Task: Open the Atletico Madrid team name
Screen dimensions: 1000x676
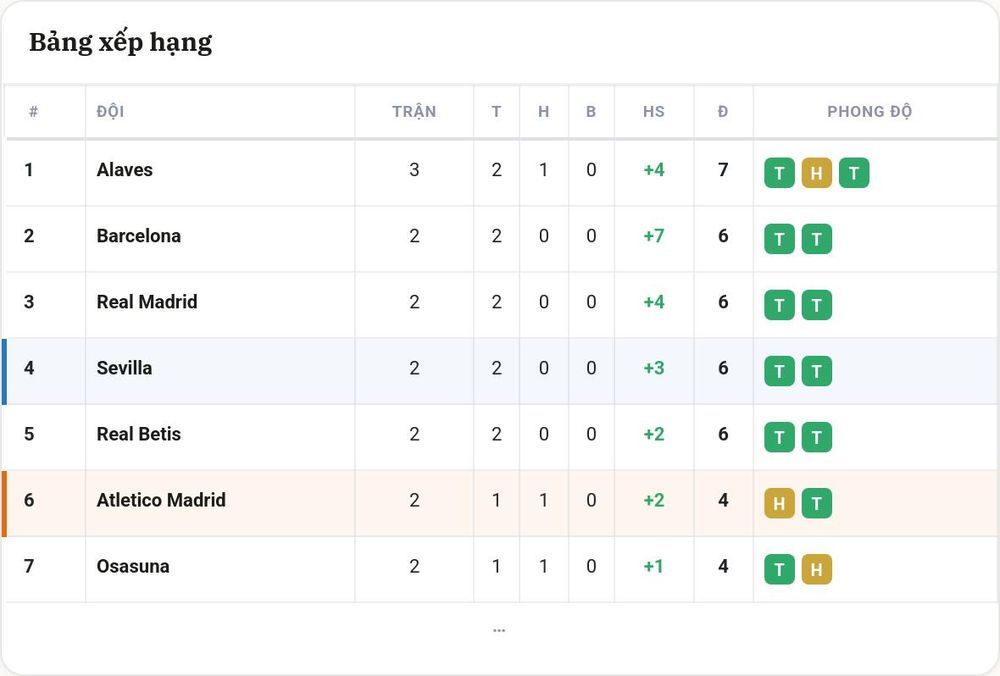Action: tap(161, 500)
